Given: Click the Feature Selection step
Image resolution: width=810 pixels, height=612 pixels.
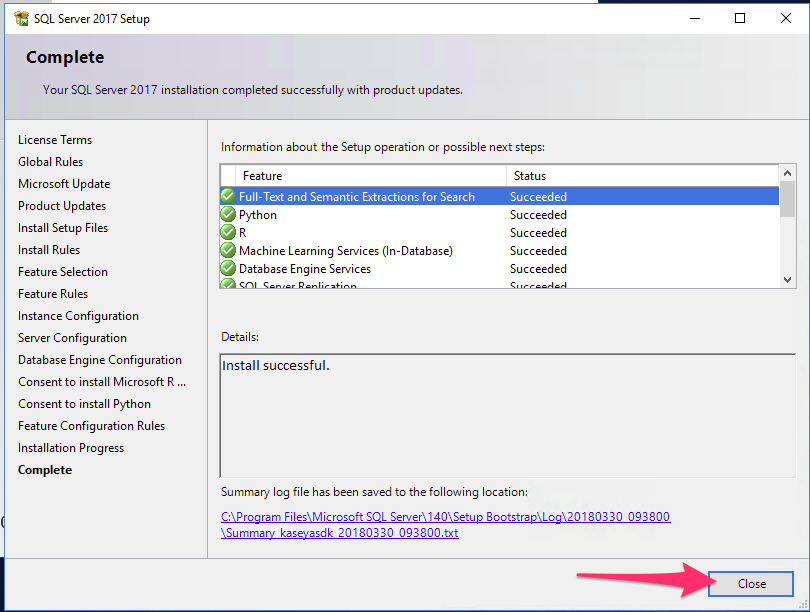Looking at the screenshot, I should (63, 272).
